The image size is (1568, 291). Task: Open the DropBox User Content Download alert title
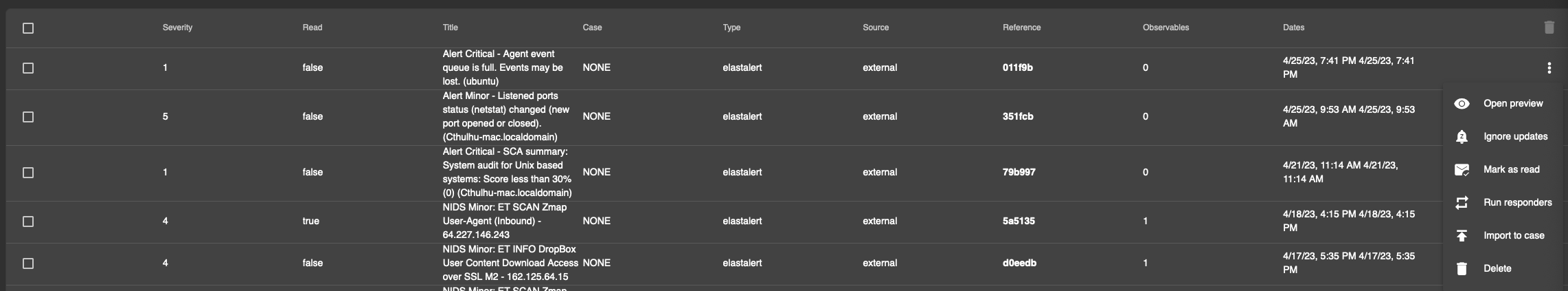(x=510, y=263)
